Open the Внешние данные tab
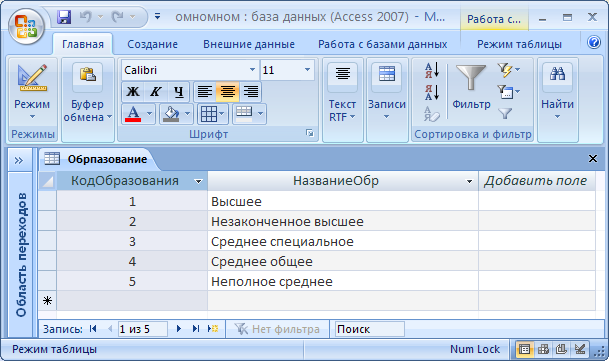The image size is (609, 361). (249, 44)
